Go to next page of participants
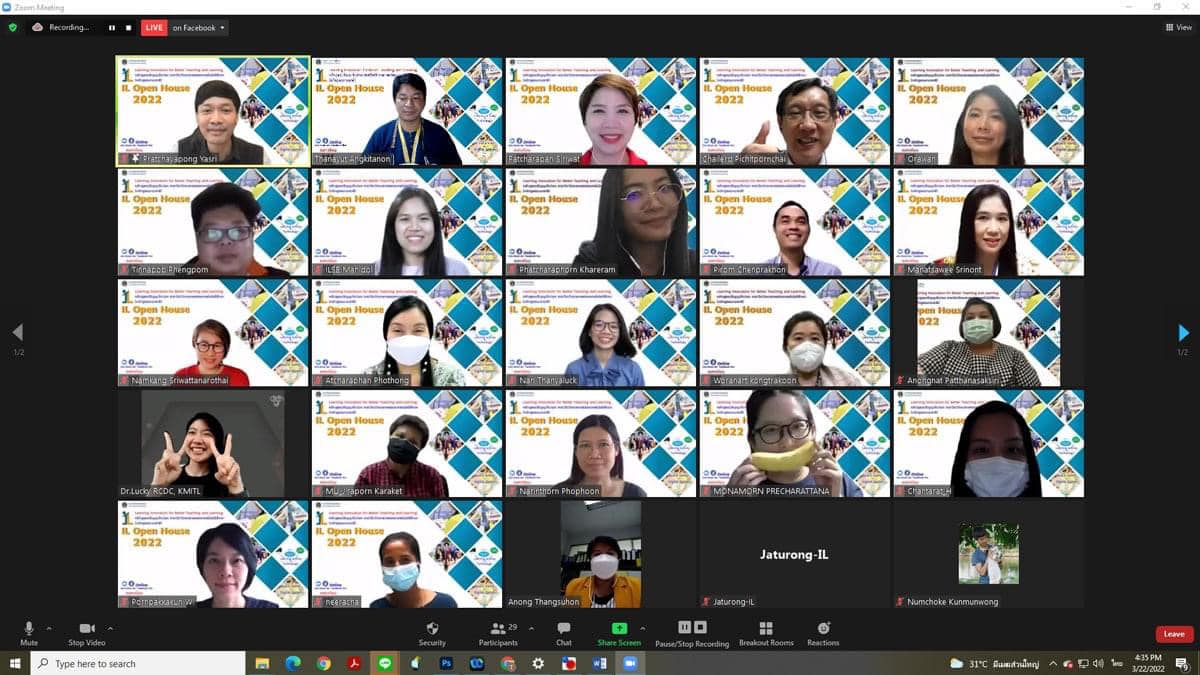Screen dimensions: 1200x675 pos(1183,333)
